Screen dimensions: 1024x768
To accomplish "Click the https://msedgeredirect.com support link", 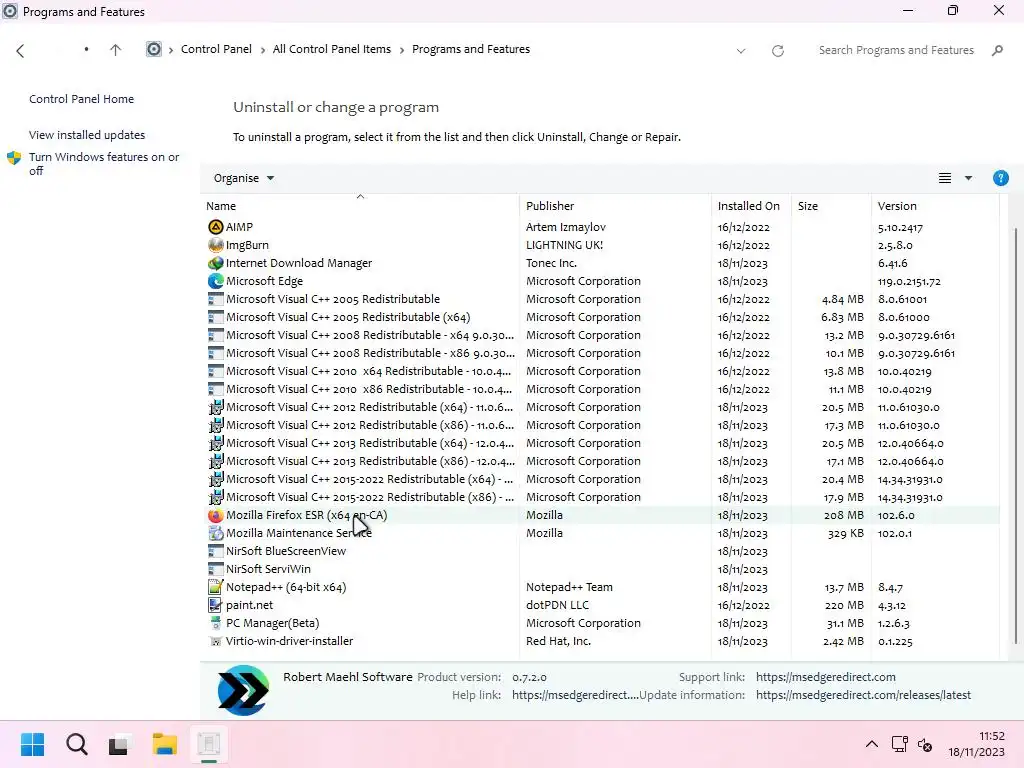I will (x=825, y=677).
